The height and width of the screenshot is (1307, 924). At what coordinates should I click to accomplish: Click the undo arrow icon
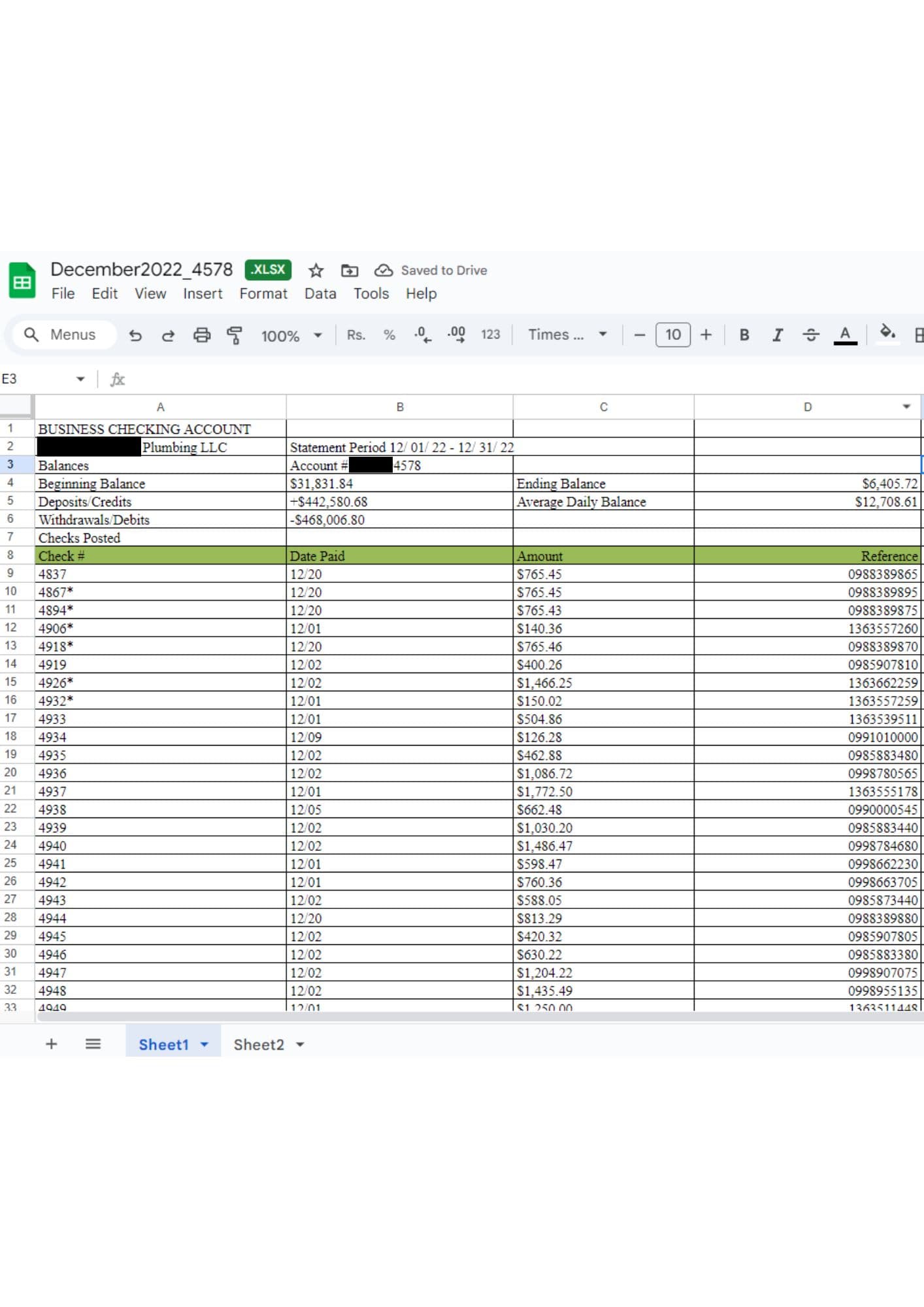click(135, 335)
